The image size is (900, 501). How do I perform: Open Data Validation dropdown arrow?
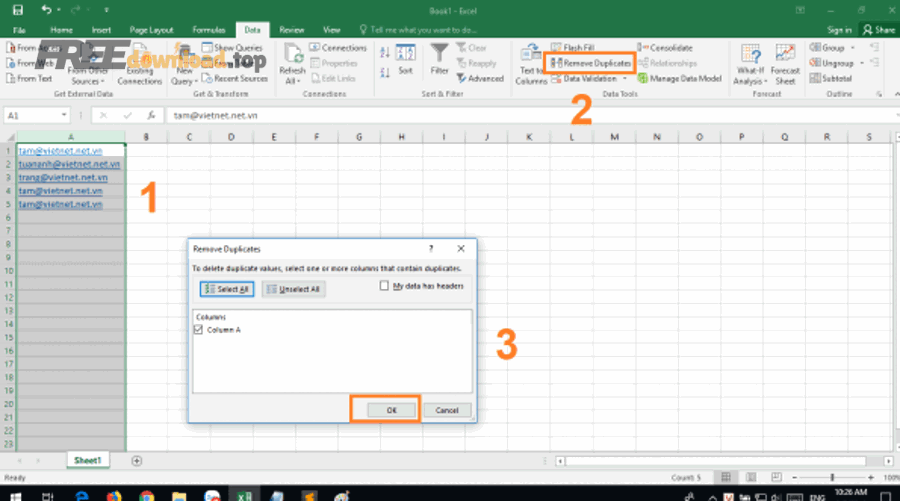tap(624, 79)
